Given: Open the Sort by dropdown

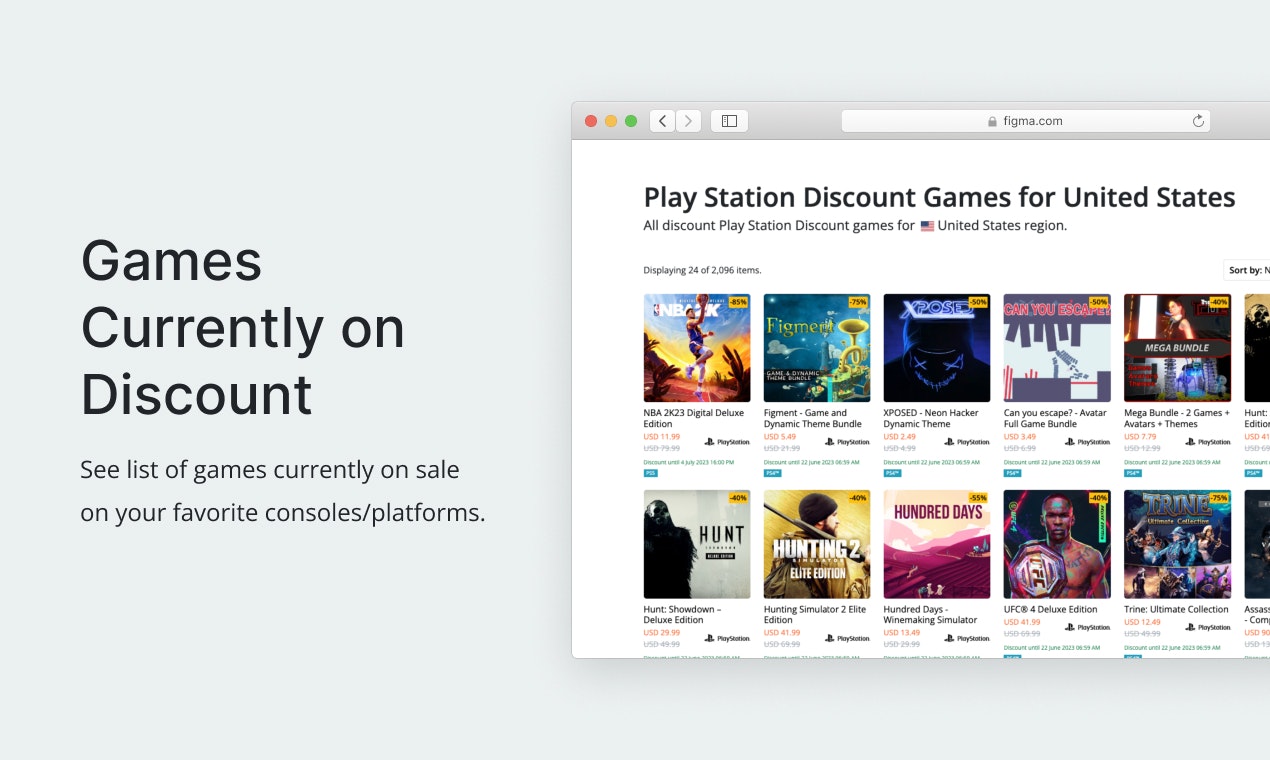Looking at the screenshot, I should (1247, 270).
